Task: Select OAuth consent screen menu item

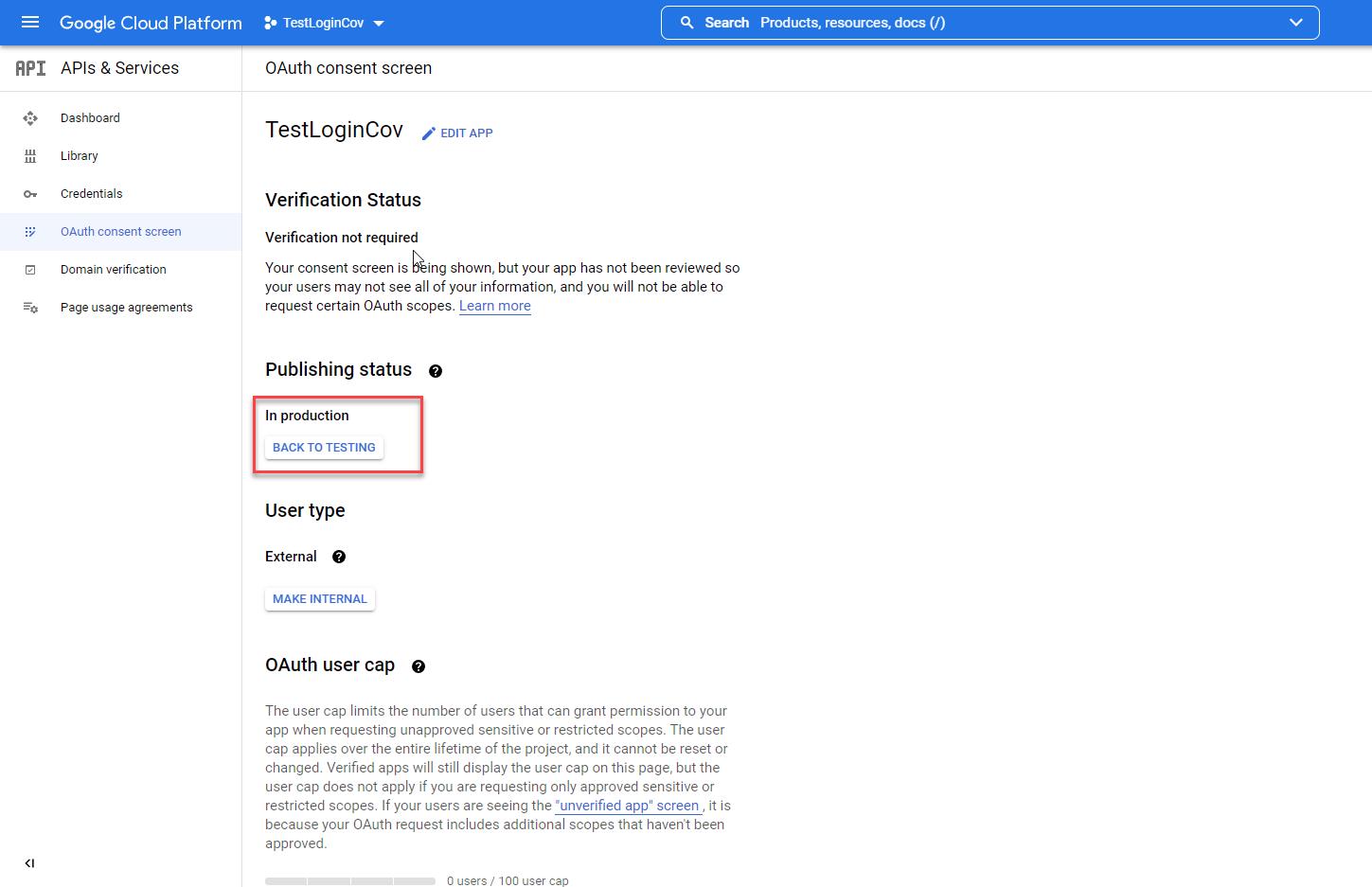Action: click(x=120, y=232)
